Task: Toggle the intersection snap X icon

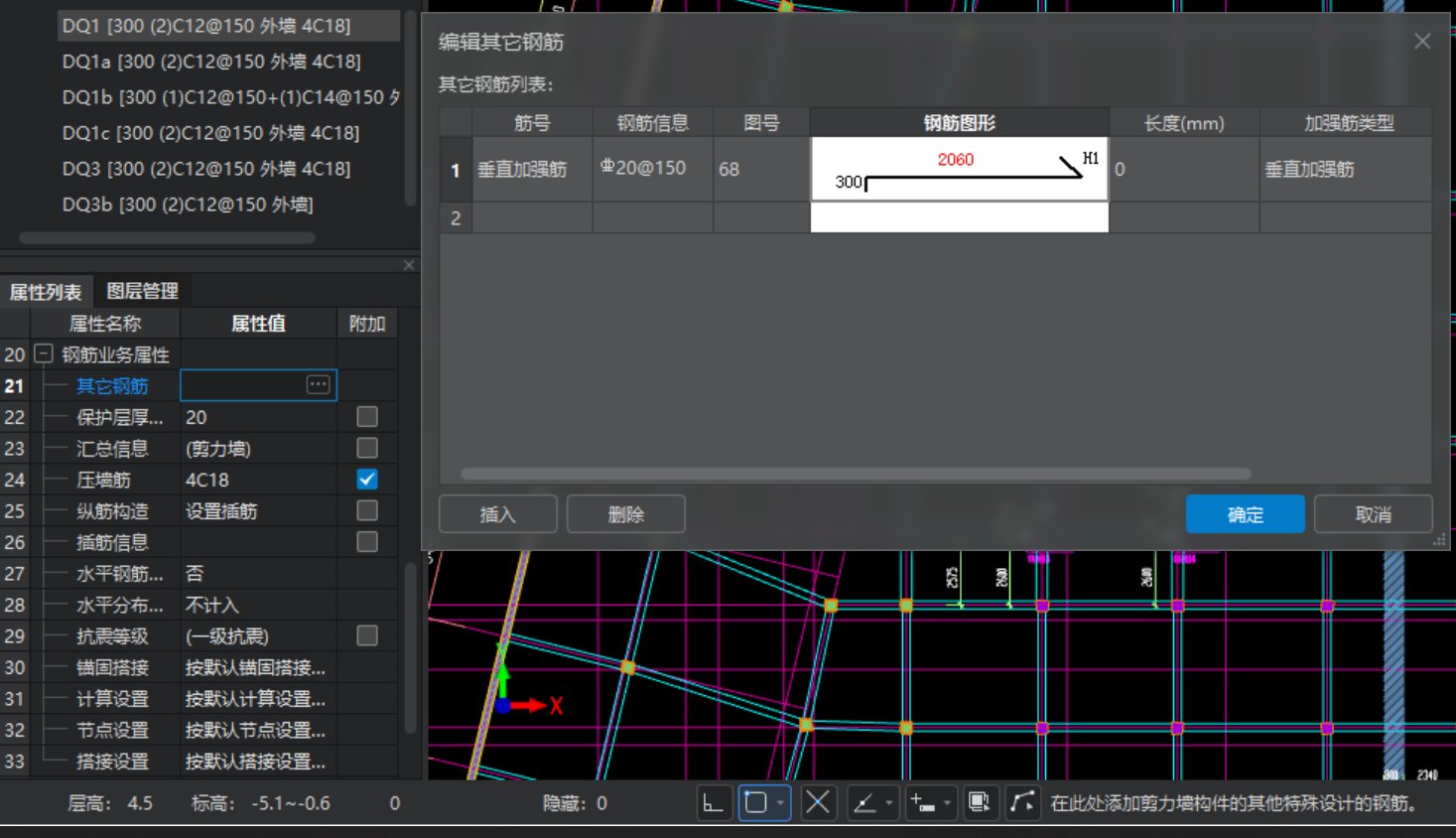Action: 818,802
